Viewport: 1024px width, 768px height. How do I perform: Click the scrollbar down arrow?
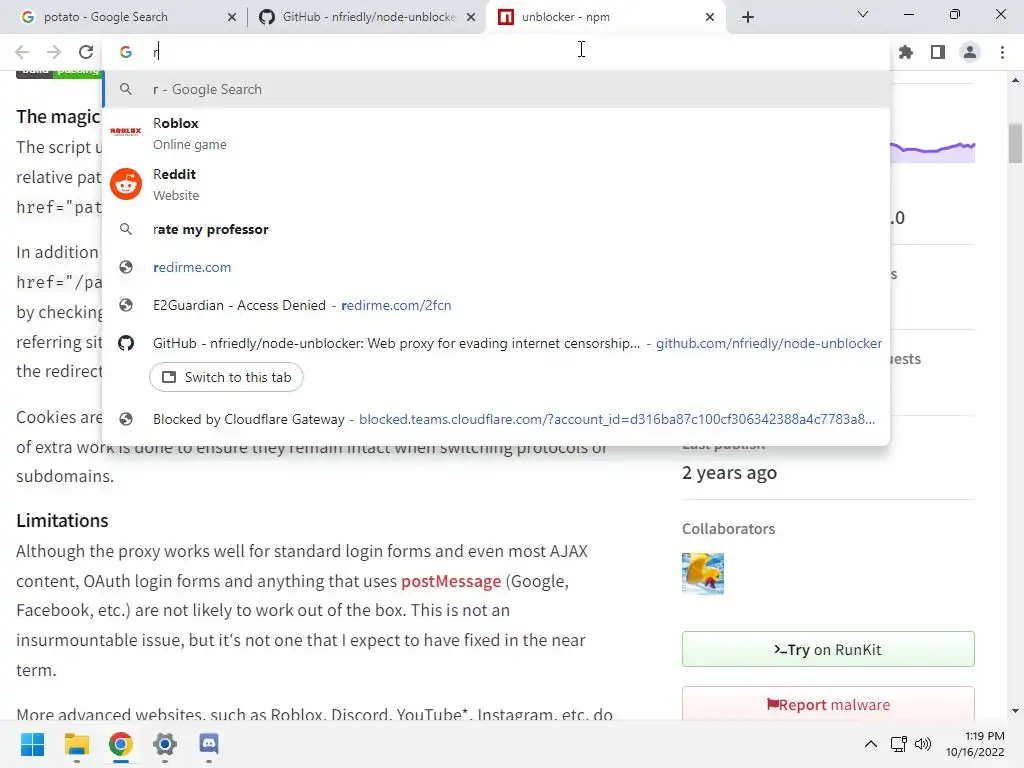tap(1015, 711)
